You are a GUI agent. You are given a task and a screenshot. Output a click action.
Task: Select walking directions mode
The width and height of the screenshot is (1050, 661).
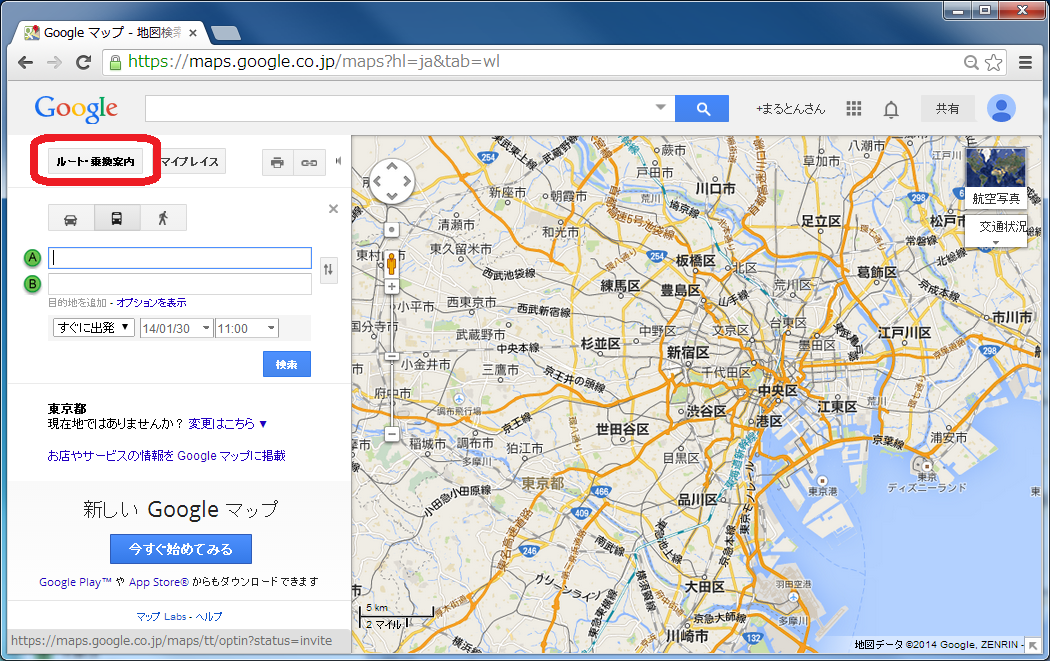pyautogui.click(x=163, y=218)
